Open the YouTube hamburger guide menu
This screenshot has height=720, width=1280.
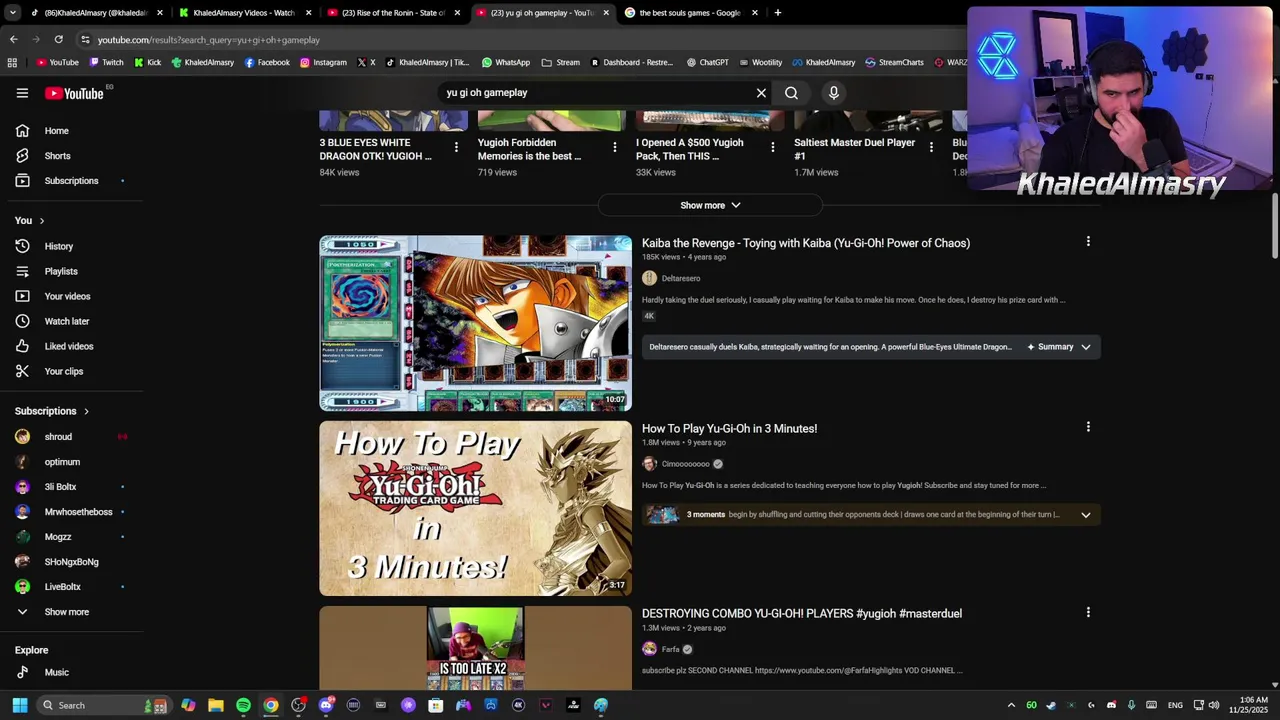(x=22, y=93)
